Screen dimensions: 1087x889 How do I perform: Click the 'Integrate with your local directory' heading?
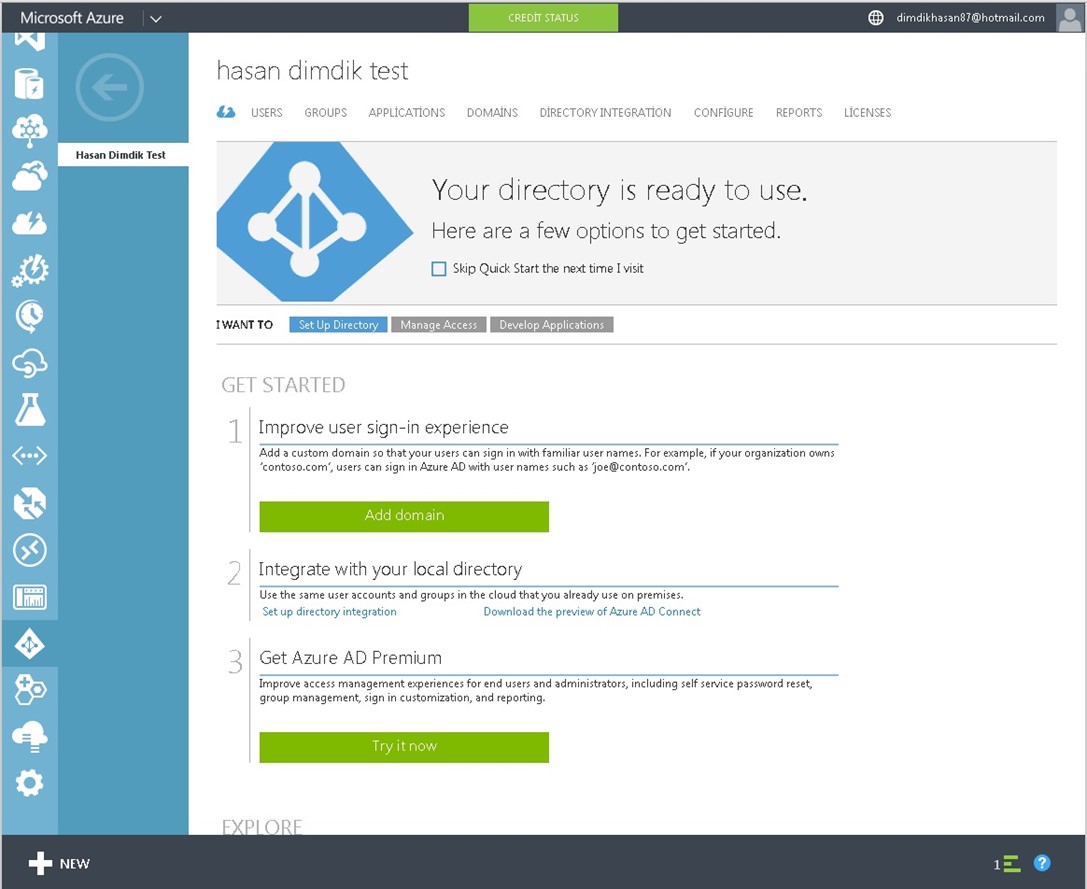coord(390,569)
